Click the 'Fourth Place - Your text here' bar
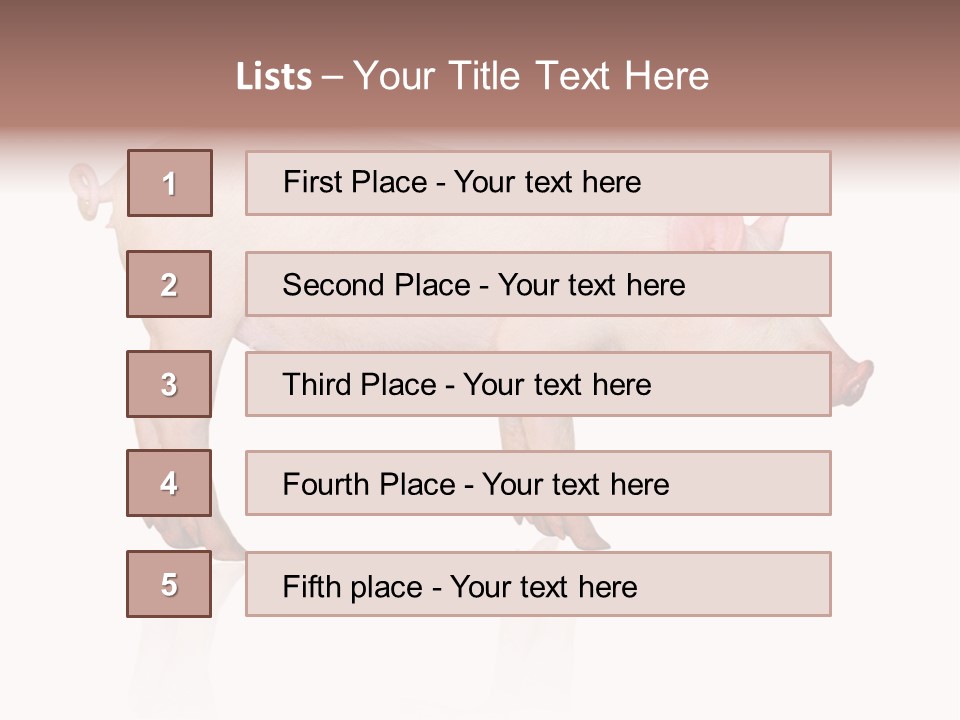Image resolution: width=960 pixels, height=720 pixels. coord(538,483)
